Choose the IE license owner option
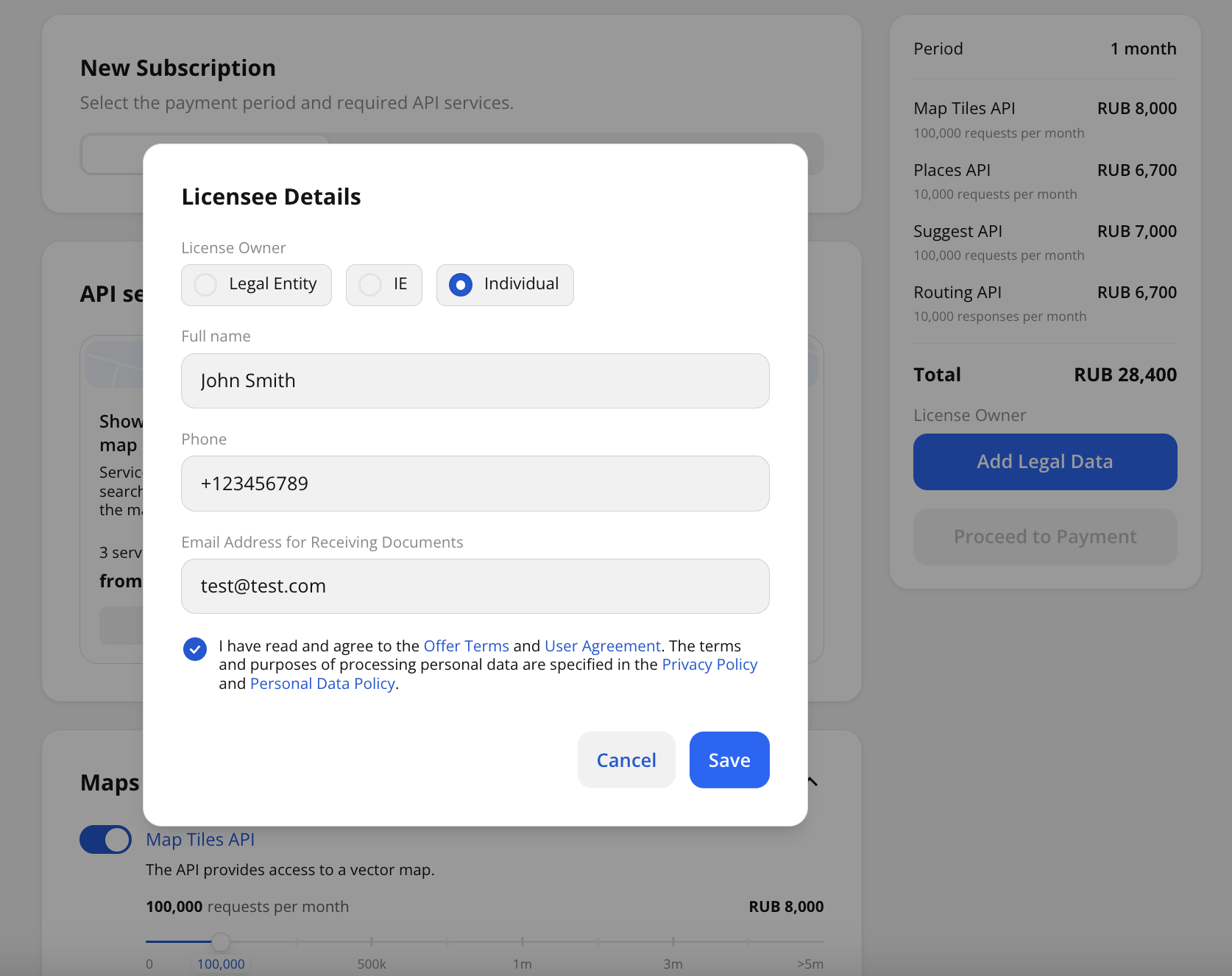The image size is (1232, 976). (370, 285)
